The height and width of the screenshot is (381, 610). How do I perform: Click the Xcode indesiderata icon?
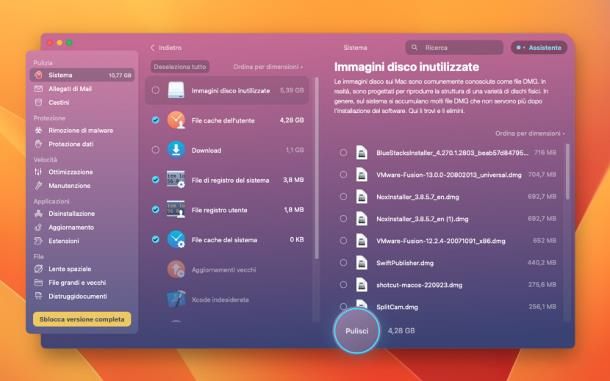click(x=176, y=299)
